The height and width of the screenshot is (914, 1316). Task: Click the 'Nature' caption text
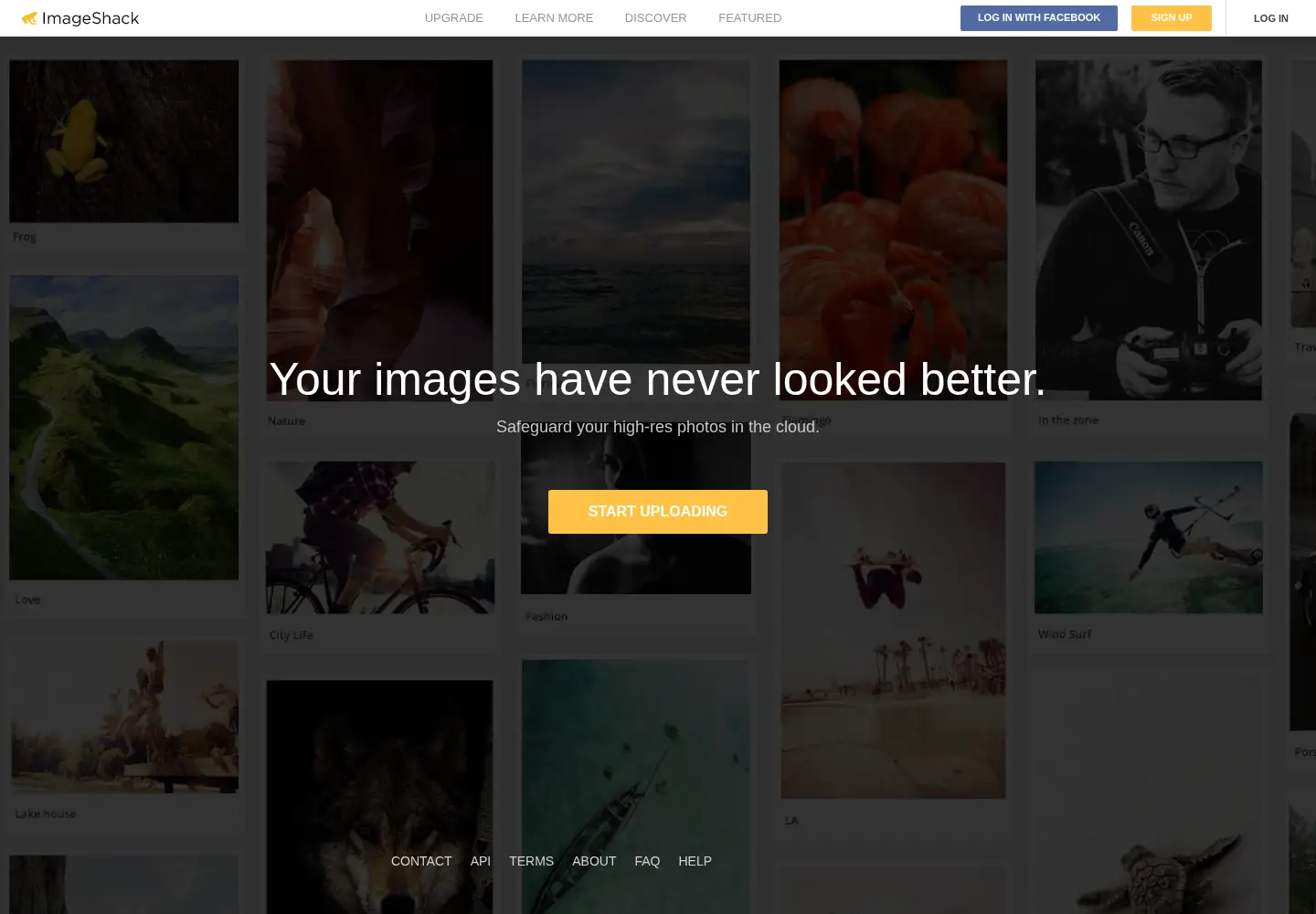coord(287,420)
